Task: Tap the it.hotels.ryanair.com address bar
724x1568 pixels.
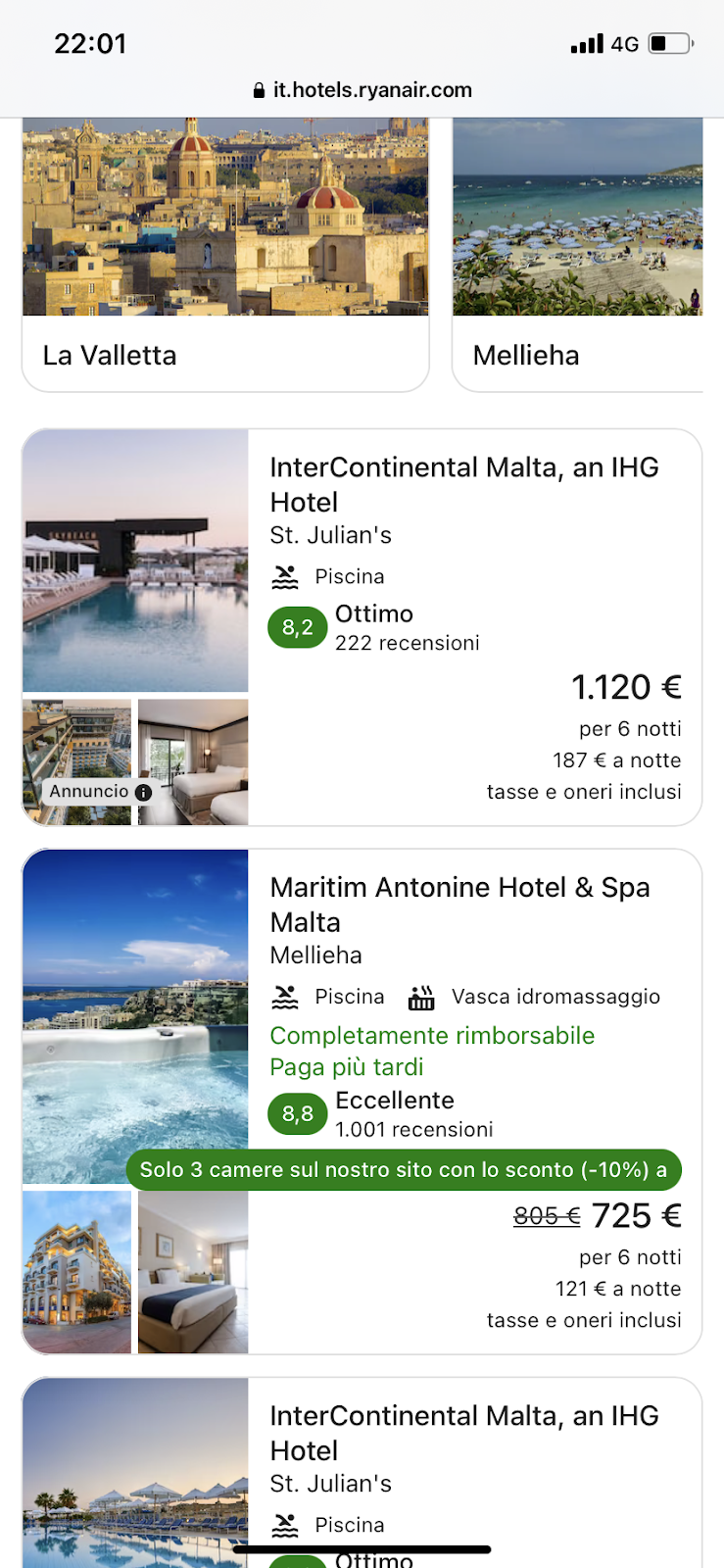Action: [x=372, y=90]
